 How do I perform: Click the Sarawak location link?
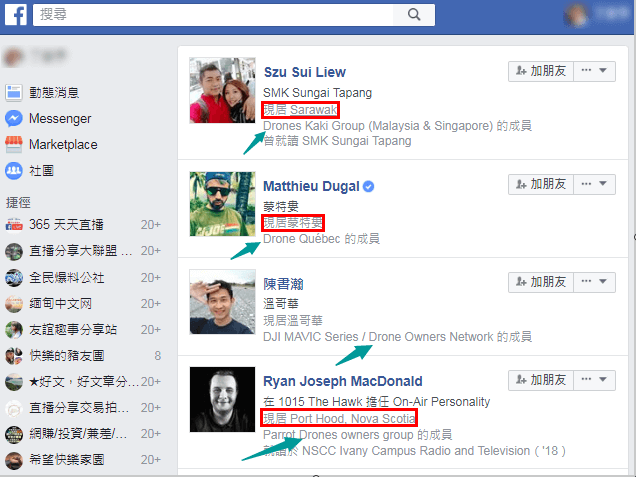coord(312,110)
